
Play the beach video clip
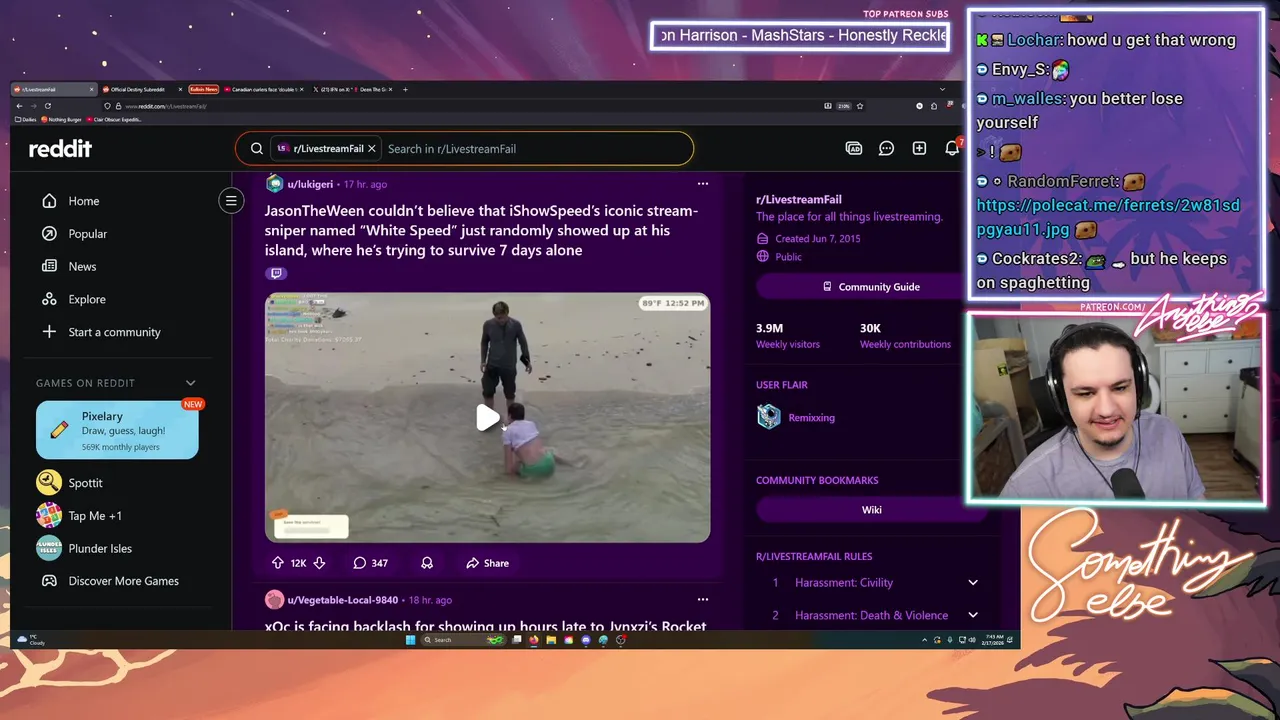[487, 418]
